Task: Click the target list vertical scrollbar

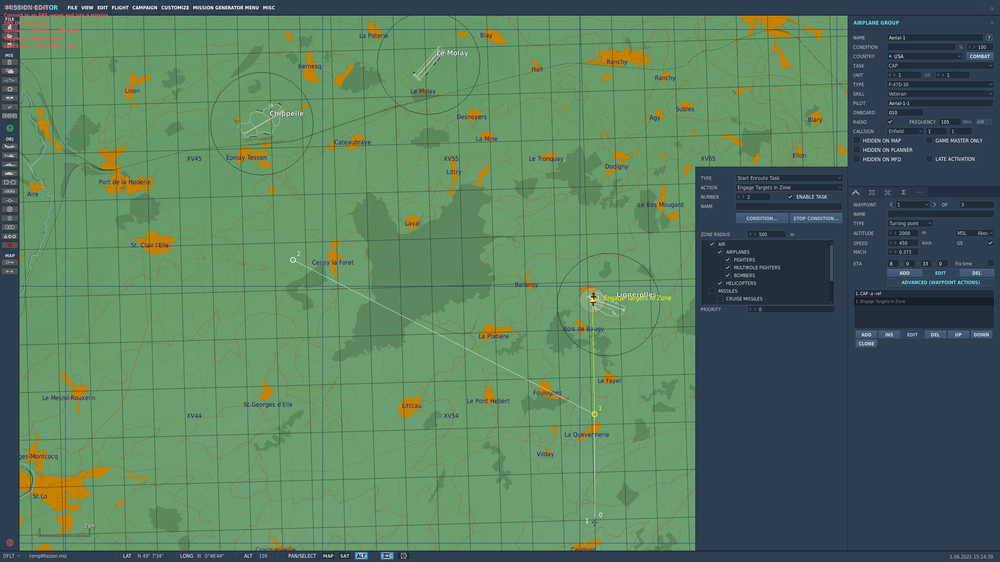Action: (832, 272)
